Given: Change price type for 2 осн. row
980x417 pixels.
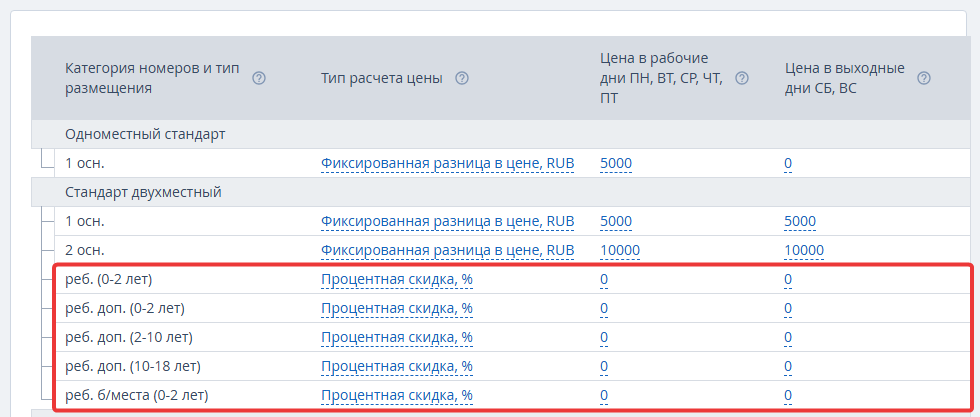Looking at the screenshot, I should click(x=448, y=250).
